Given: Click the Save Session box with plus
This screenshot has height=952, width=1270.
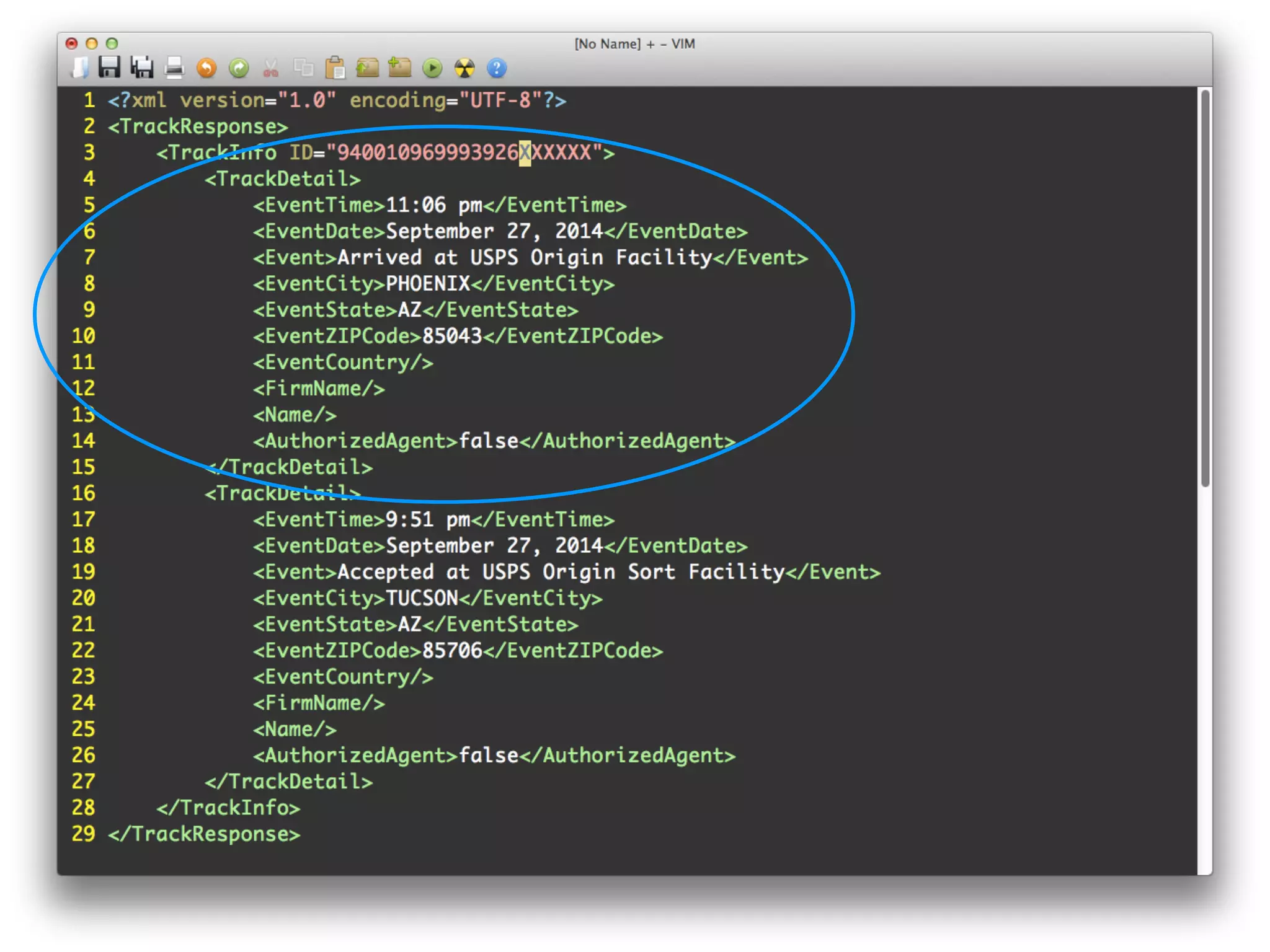Looking at the screenshot, I should coord(400,68).
